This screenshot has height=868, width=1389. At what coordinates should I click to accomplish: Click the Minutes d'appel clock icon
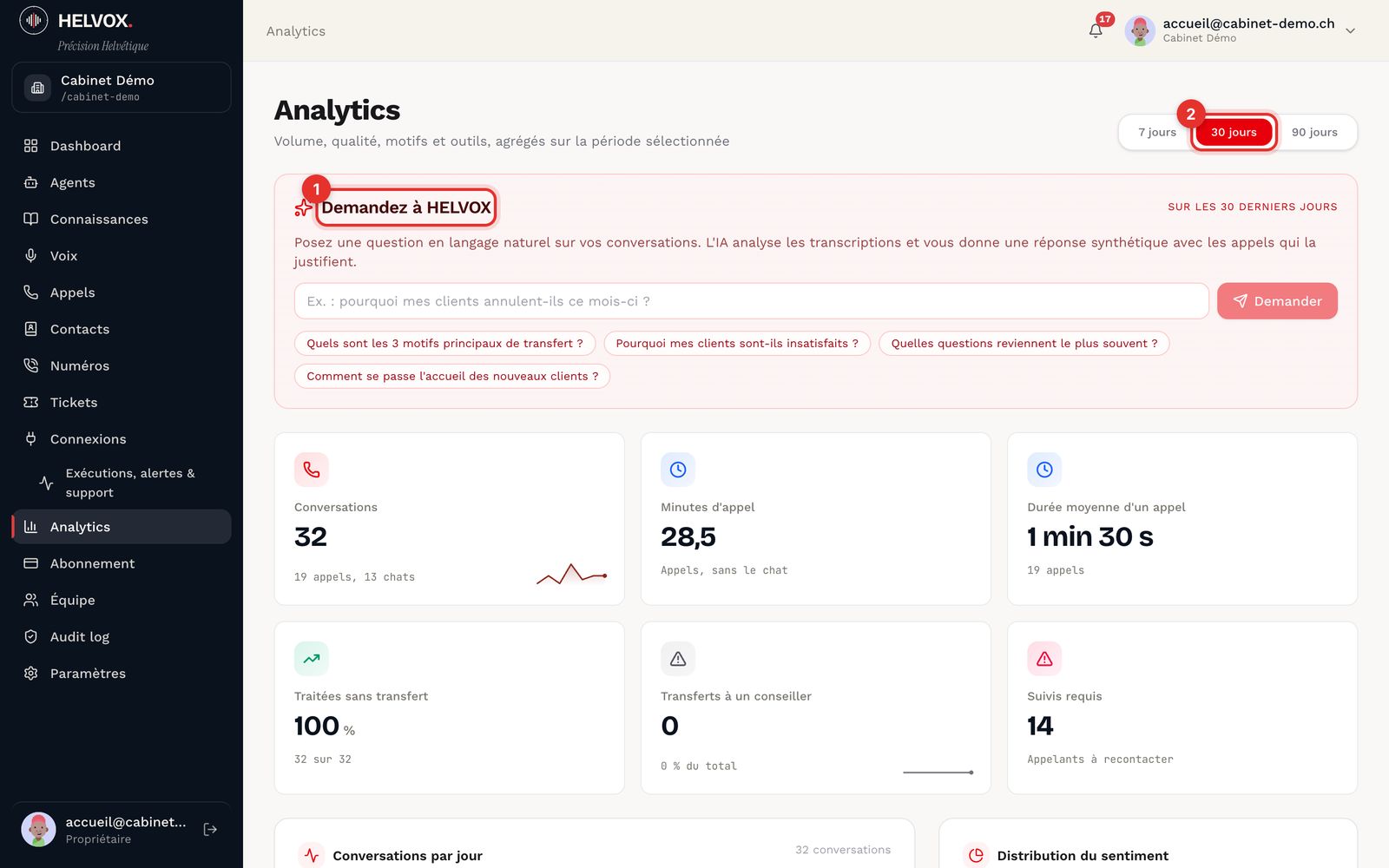pyautogui.click(x=678, y=470)
